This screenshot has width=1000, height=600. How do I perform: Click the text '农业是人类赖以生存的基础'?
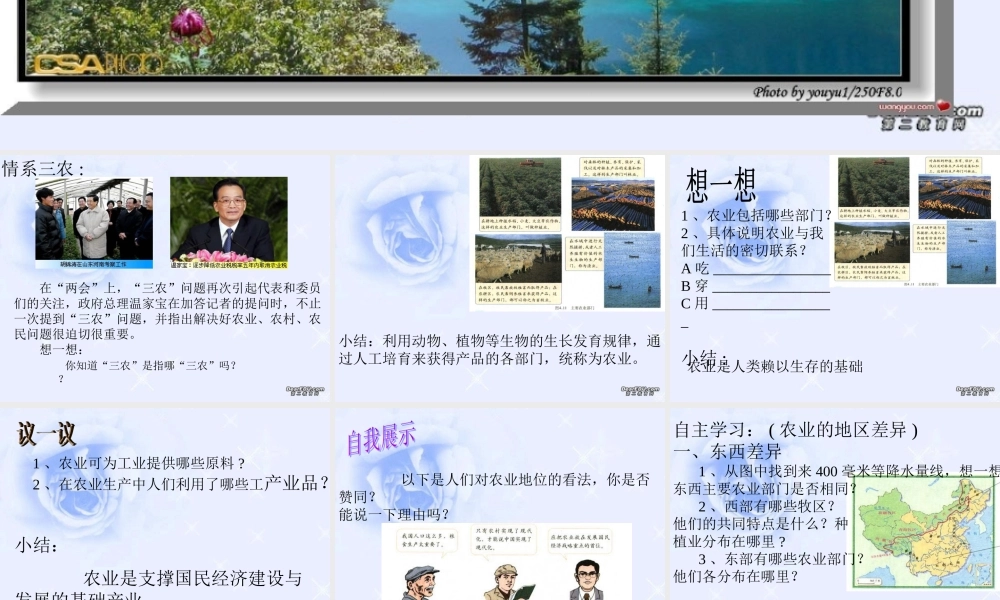775,366
